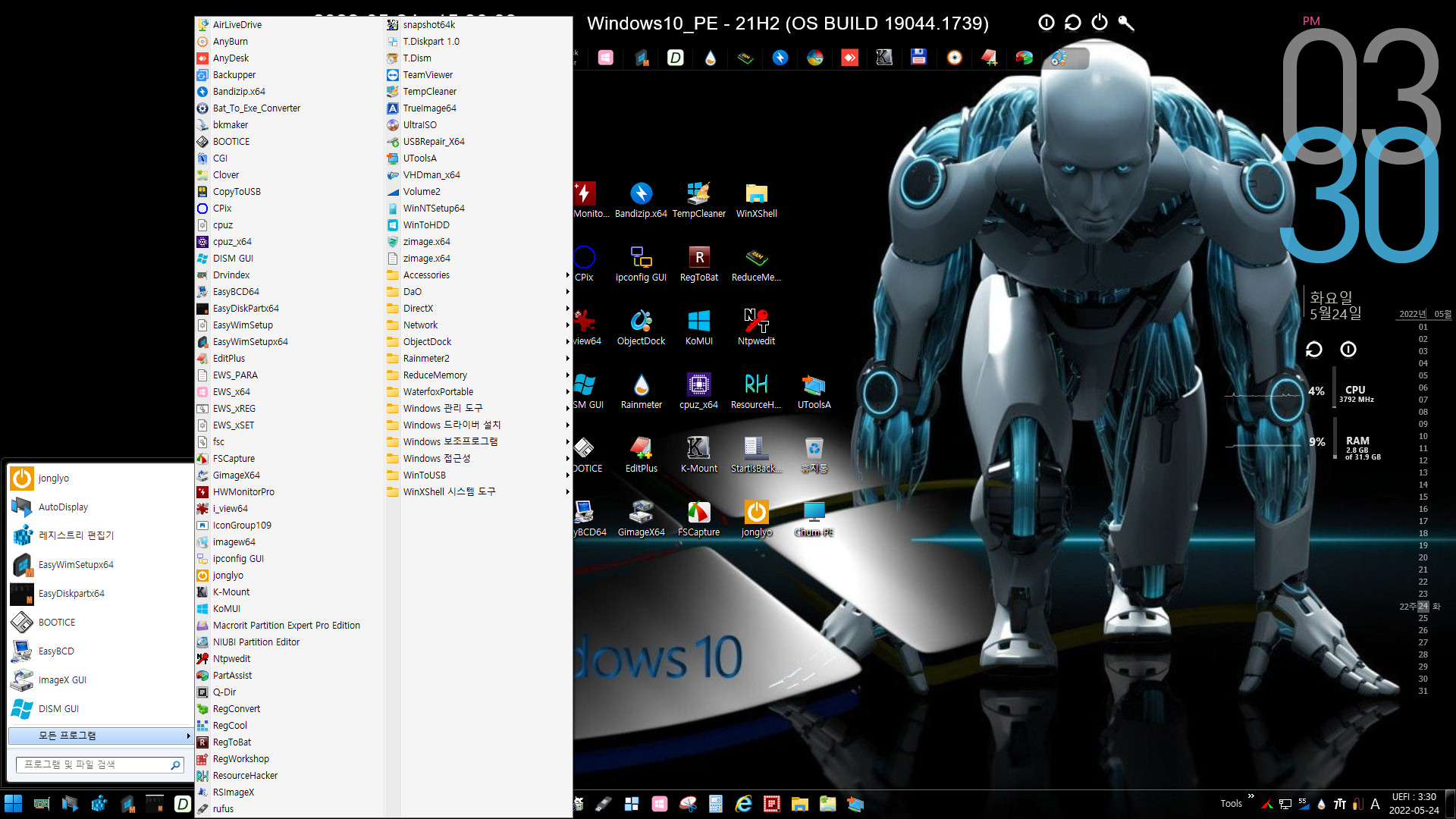Open AutoDisplay from the start menu
The height and width of the screenshot is (819, 1456).
[x=100, y=507]
